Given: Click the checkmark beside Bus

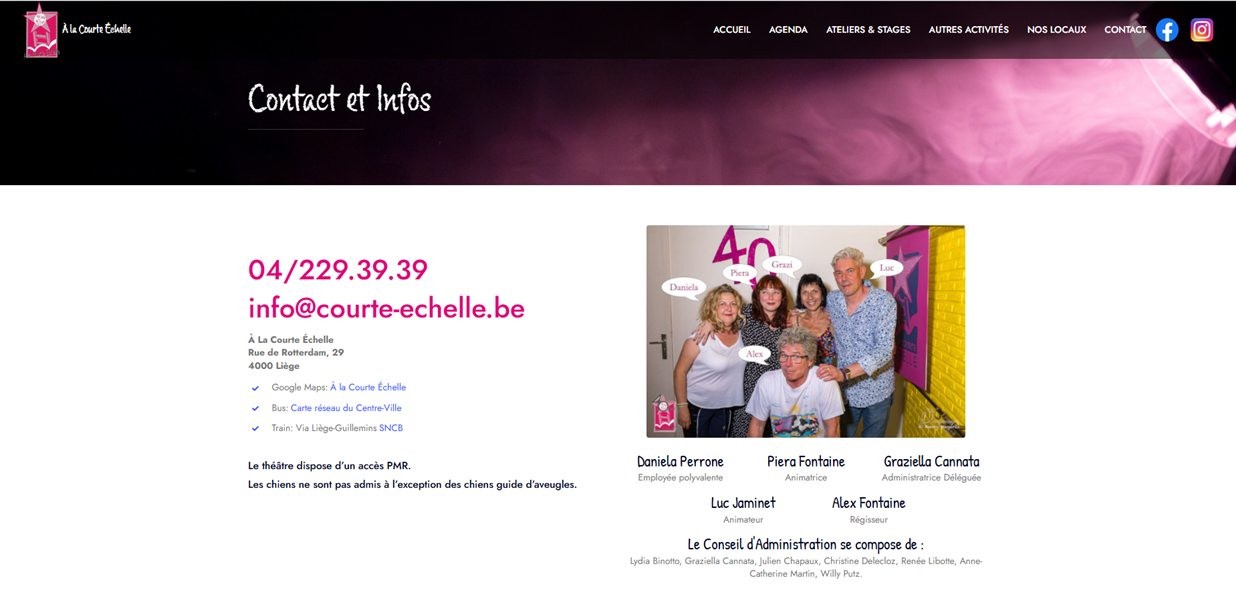Looking at the screenshot, I should (x=256, y=408).
